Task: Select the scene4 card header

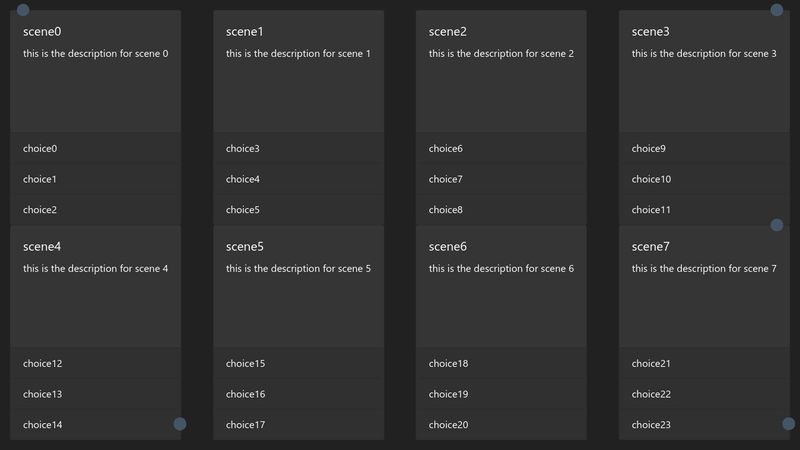Action: pos(42,247)
